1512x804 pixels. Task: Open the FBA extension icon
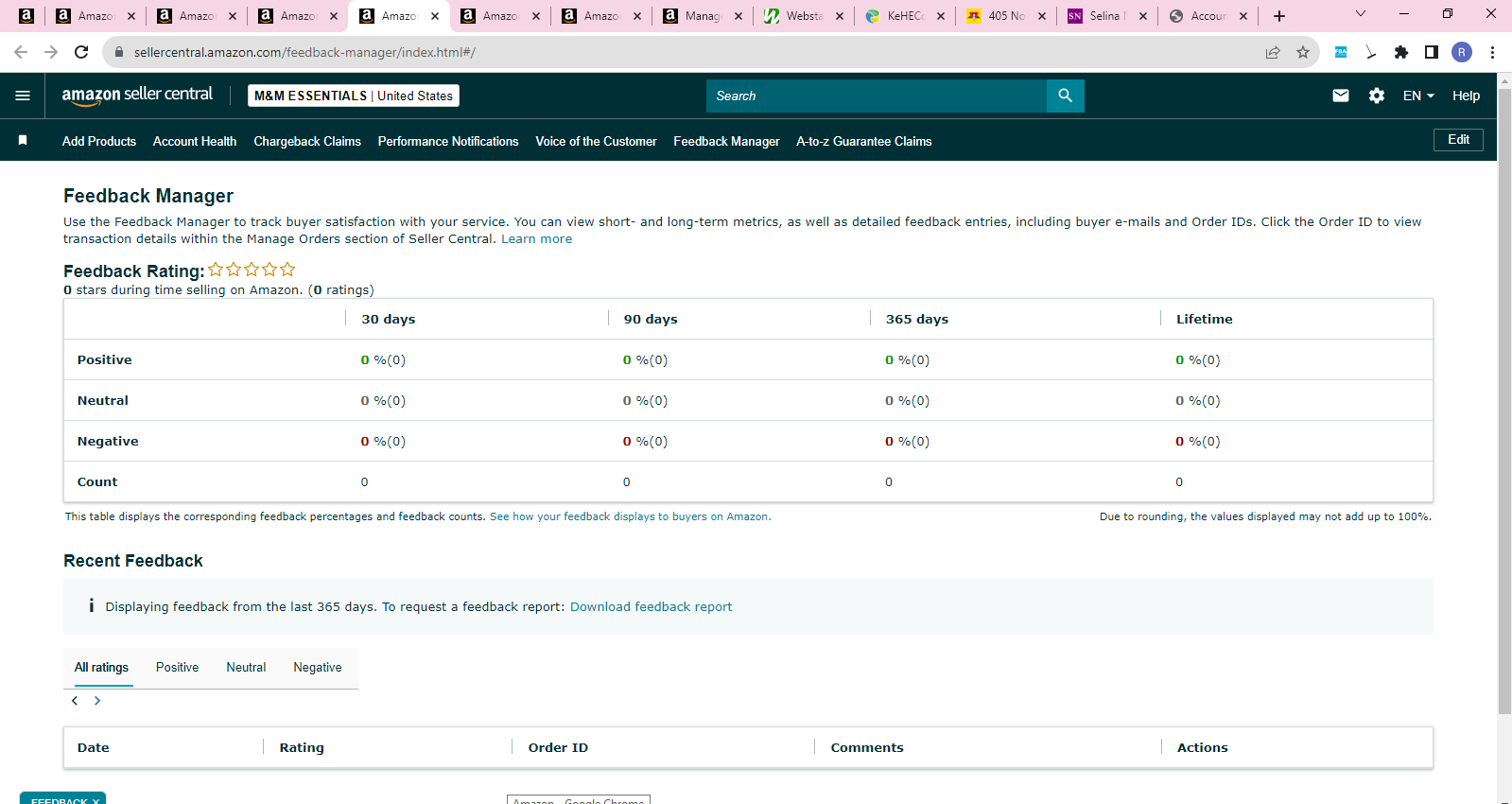[1341, 52]
